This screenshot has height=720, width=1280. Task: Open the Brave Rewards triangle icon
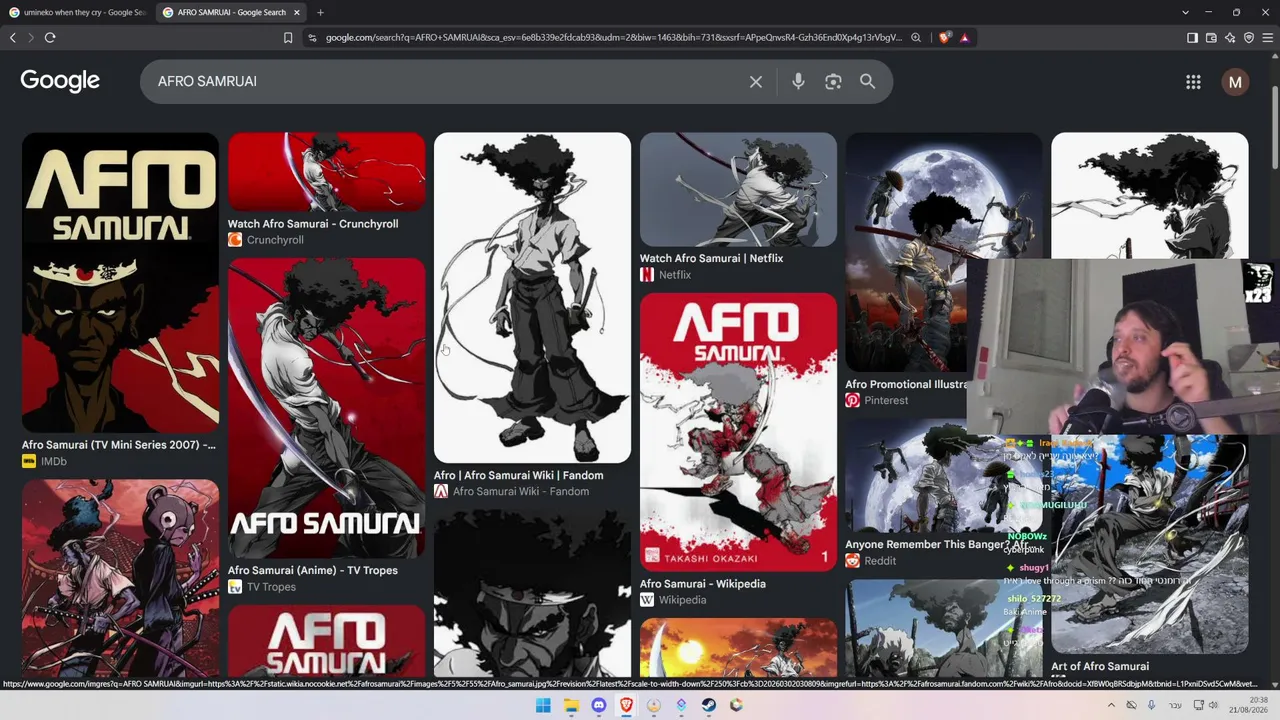965,38
